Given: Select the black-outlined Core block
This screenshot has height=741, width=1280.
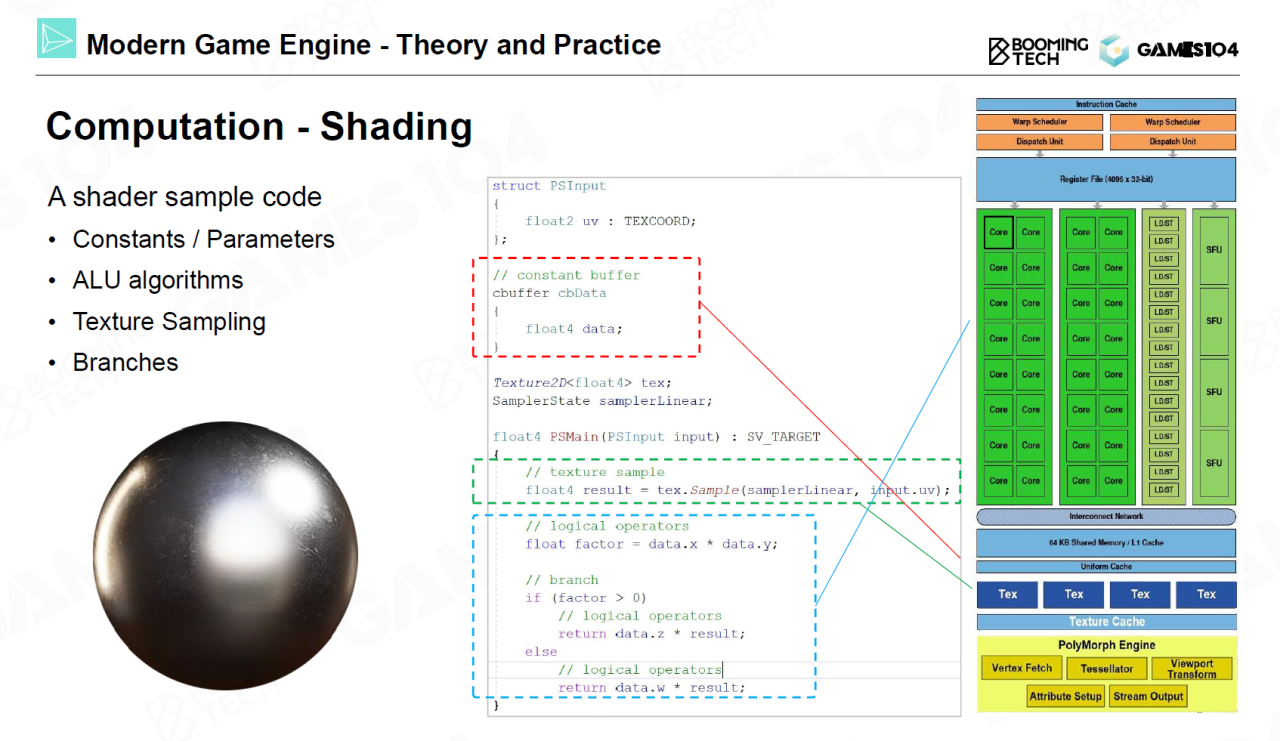Looking at the screenshot, I should click(998, 232).
